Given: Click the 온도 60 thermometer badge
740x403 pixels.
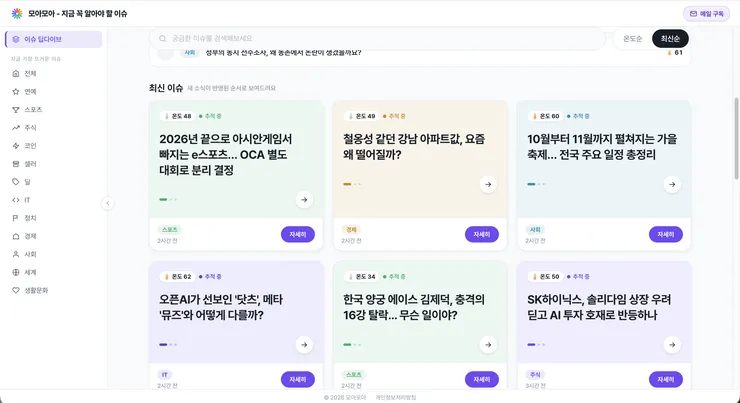Looking at the screenshot, I should click(x=546, y=116).
